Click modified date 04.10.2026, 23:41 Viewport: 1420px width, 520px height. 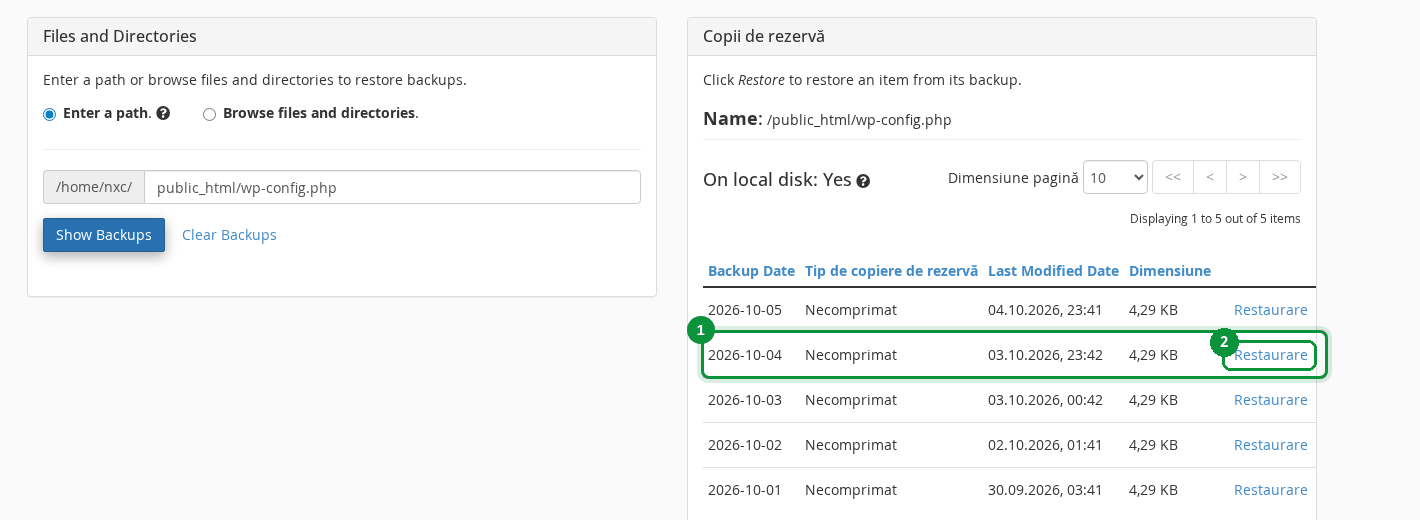click(x=1045, y=310)
